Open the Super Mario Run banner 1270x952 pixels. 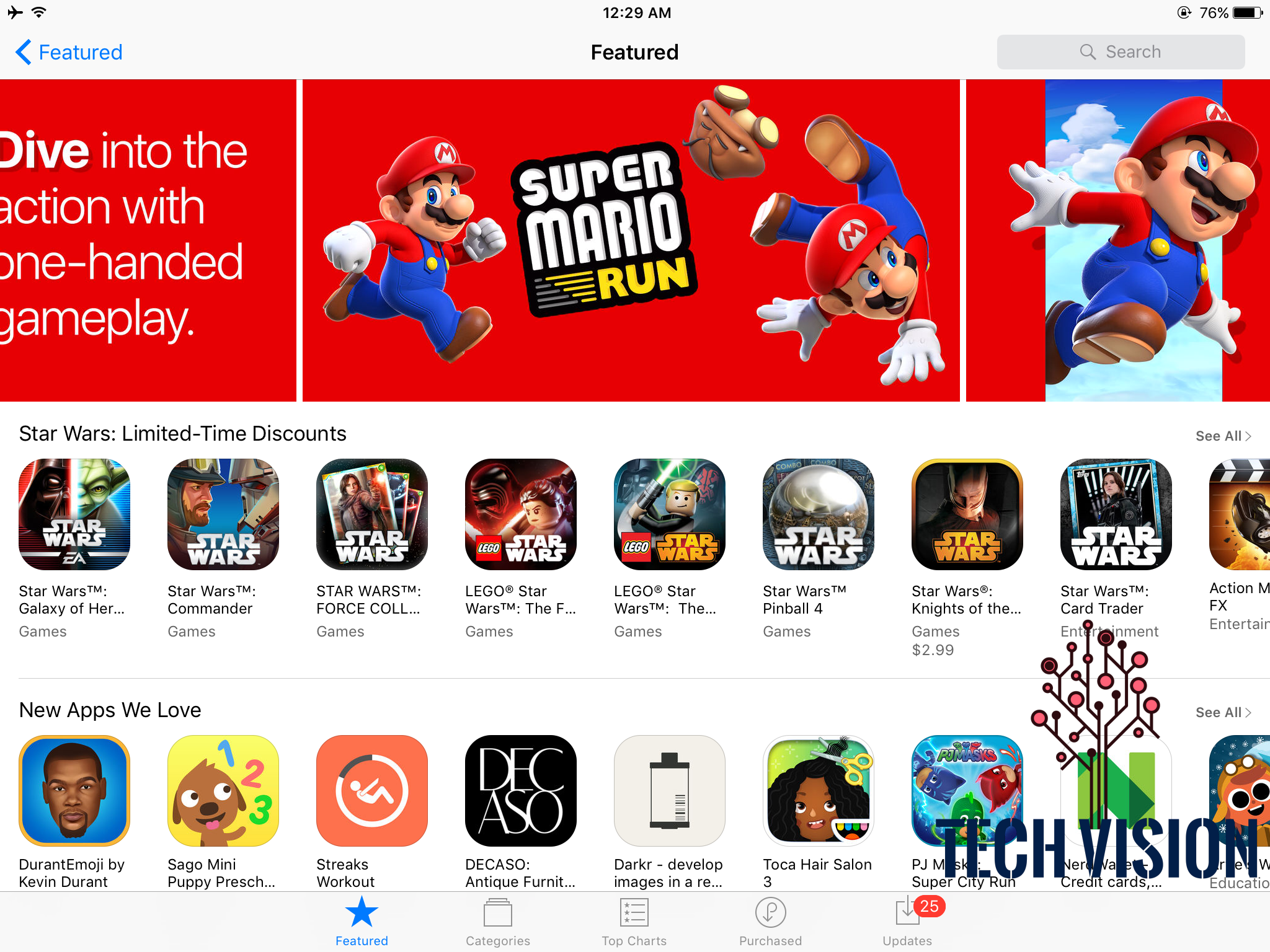(x=631, y=240)
